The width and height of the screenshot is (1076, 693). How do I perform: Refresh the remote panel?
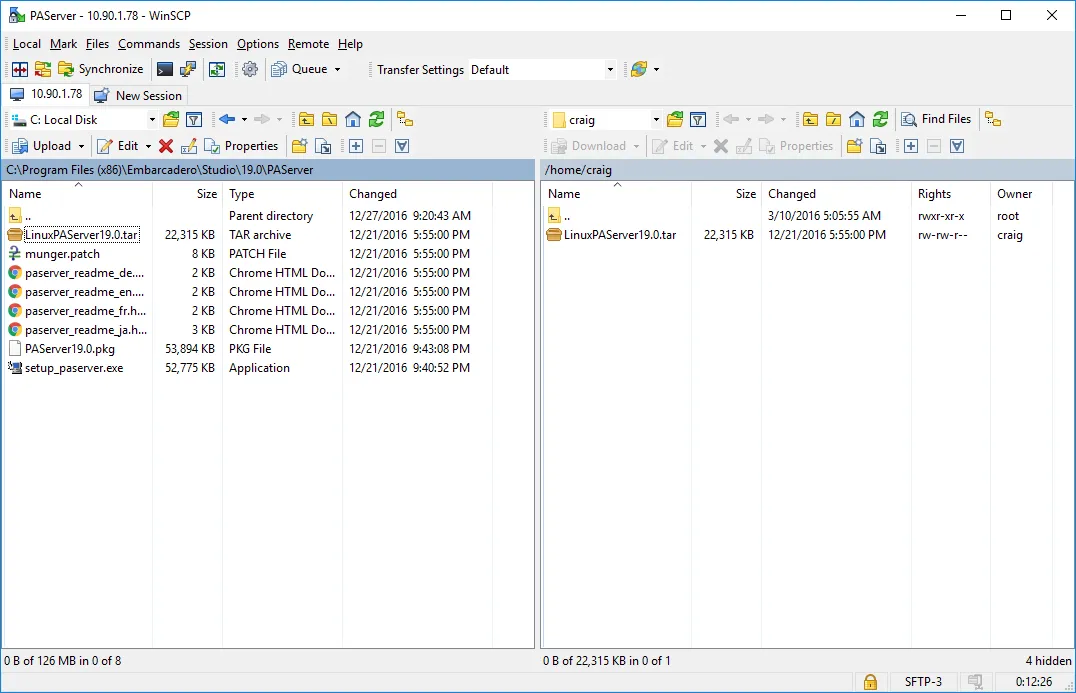click(880, 120)
